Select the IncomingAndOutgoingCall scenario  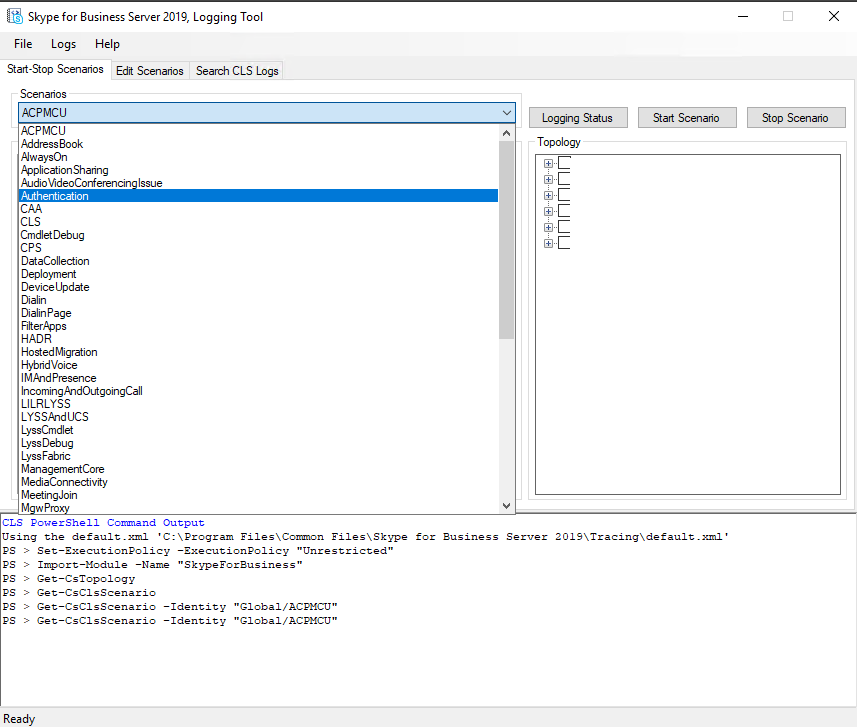click(259, 391)
